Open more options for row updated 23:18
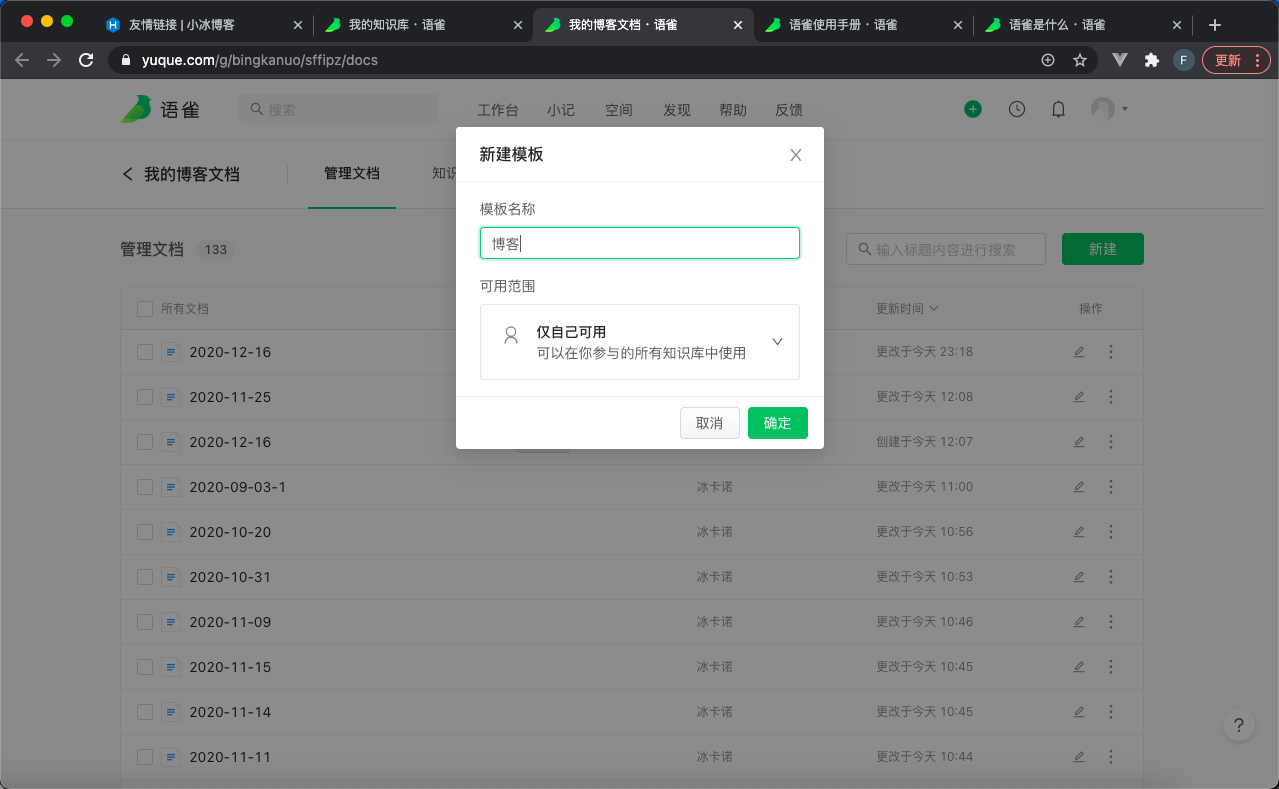The width and height of the screenshot is (1279, 789). [1111, 352]
